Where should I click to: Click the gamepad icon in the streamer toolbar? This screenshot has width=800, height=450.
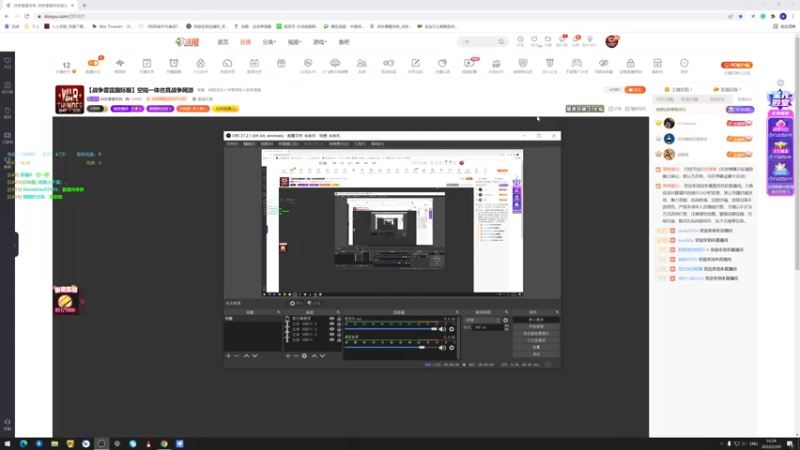point(577,63)
